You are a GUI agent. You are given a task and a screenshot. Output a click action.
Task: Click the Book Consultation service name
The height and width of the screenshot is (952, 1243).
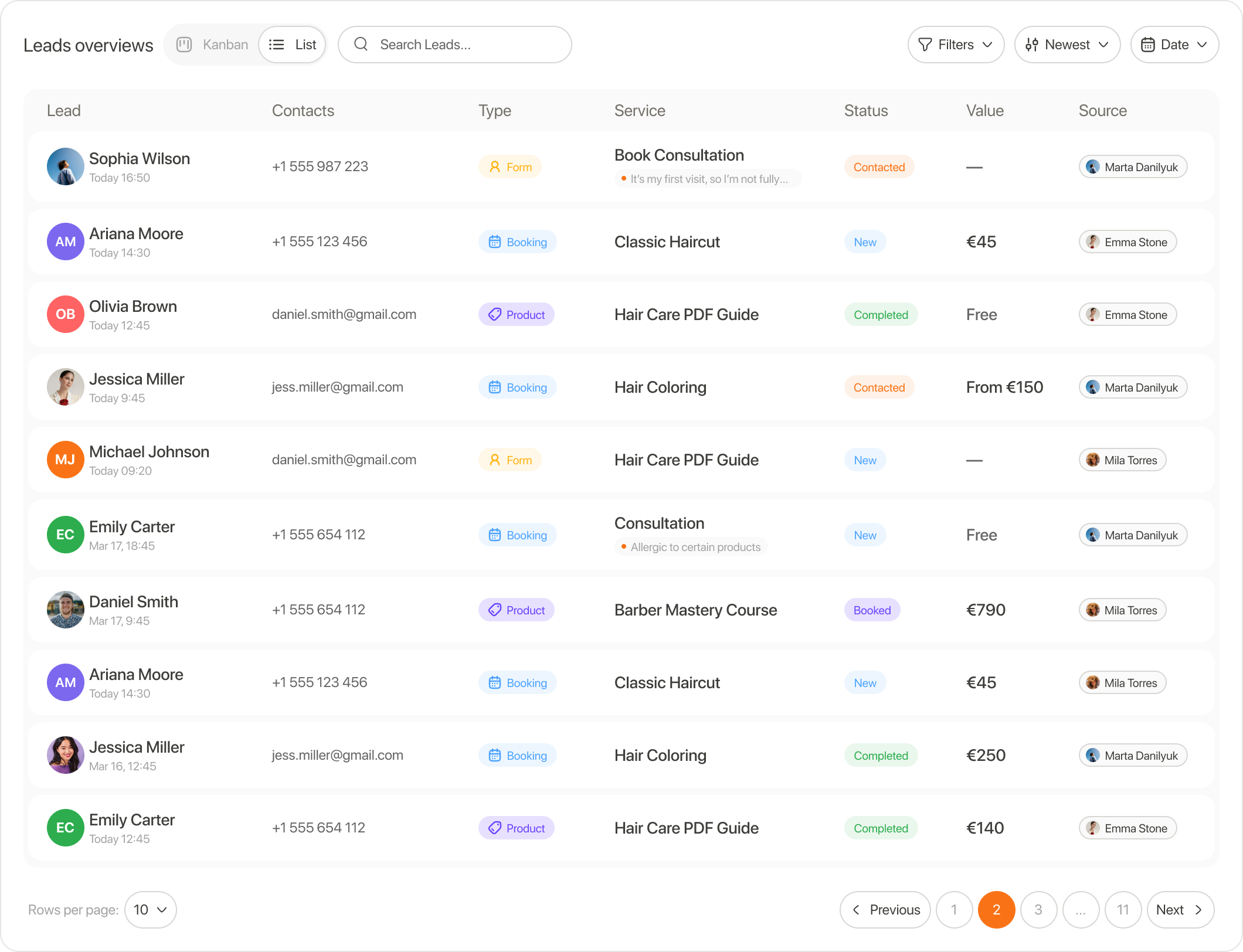click(x=679, y=155)
